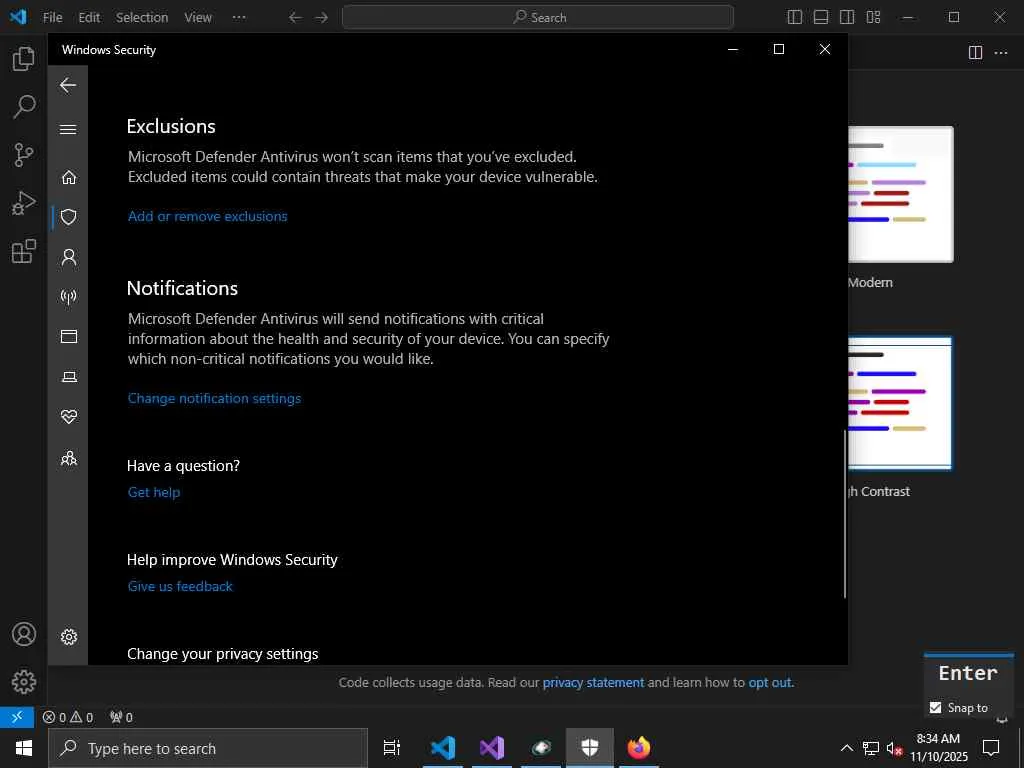Select the Light High Contrast theme thumbnail
This screenshot has width=1024, height=768.
(900, 404)
